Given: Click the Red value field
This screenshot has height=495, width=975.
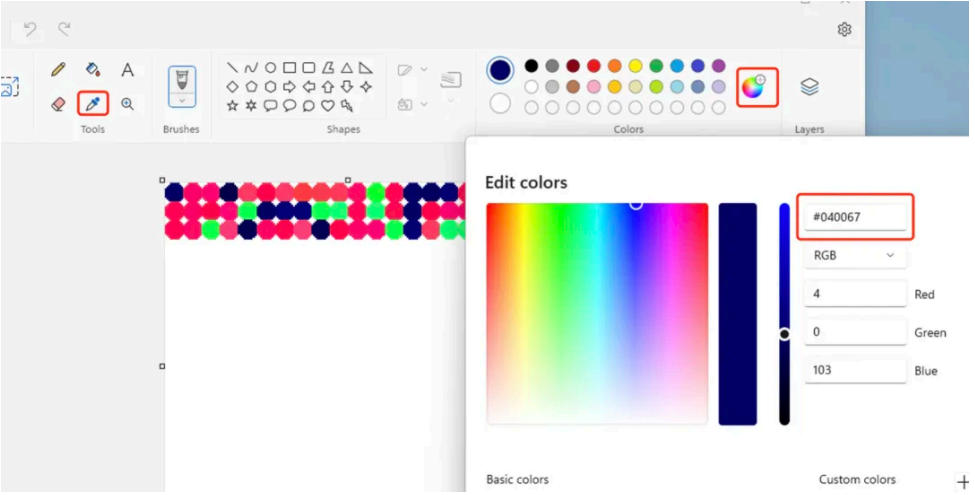Looking at the screenshot, I should 855,294.
